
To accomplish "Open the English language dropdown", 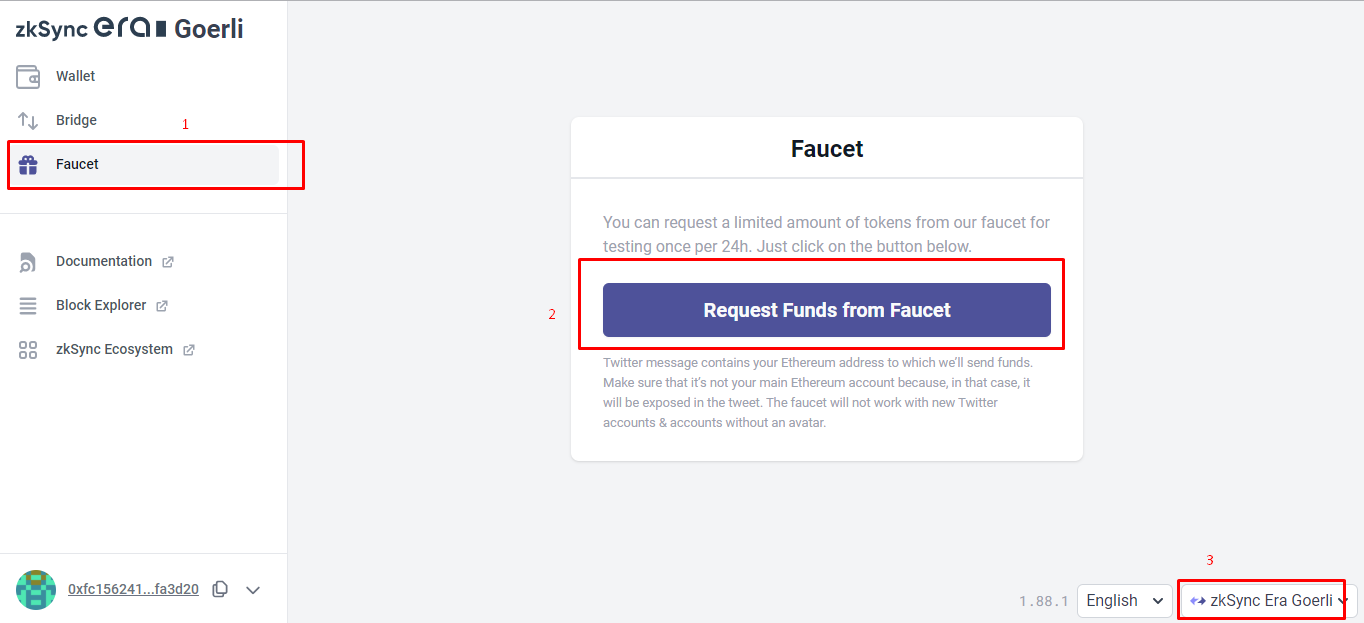I will pyautogui.click(x=1125, y=600).
